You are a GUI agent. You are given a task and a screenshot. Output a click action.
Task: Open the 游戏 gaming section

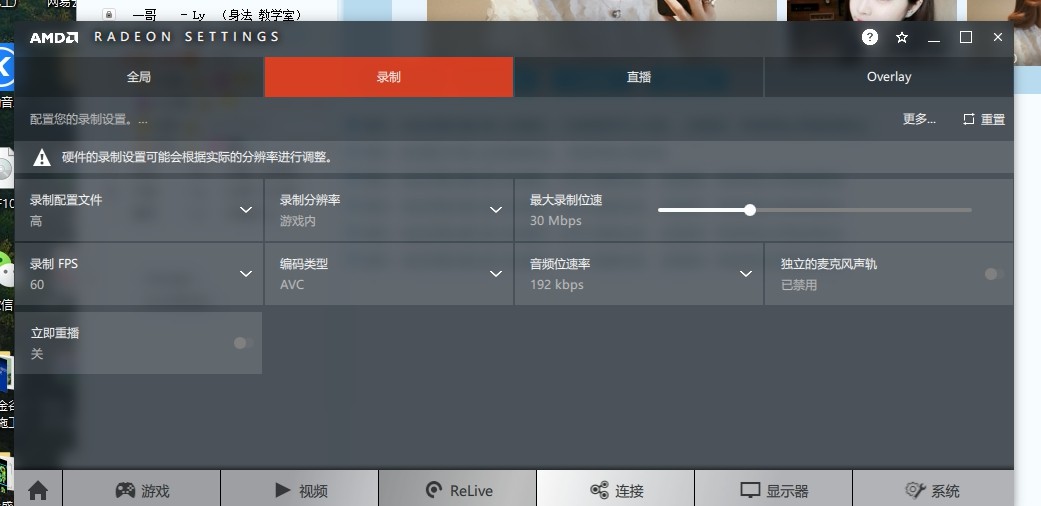(x=142, y=491)
